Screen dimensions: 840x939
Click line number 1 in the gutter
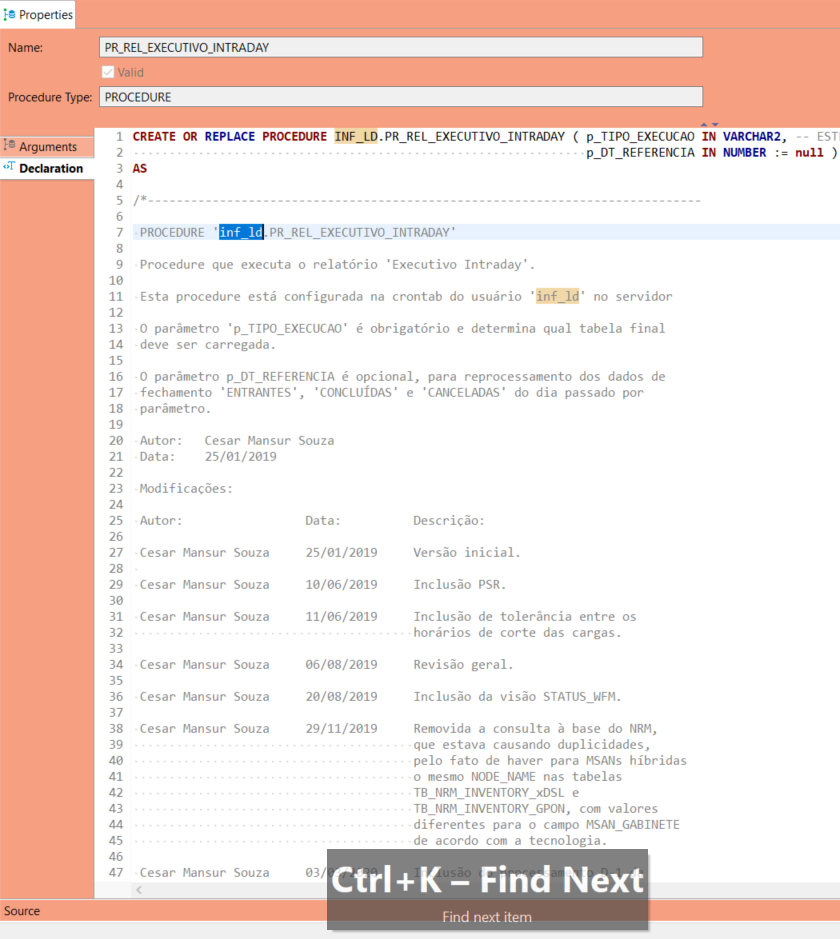(119, 136)
